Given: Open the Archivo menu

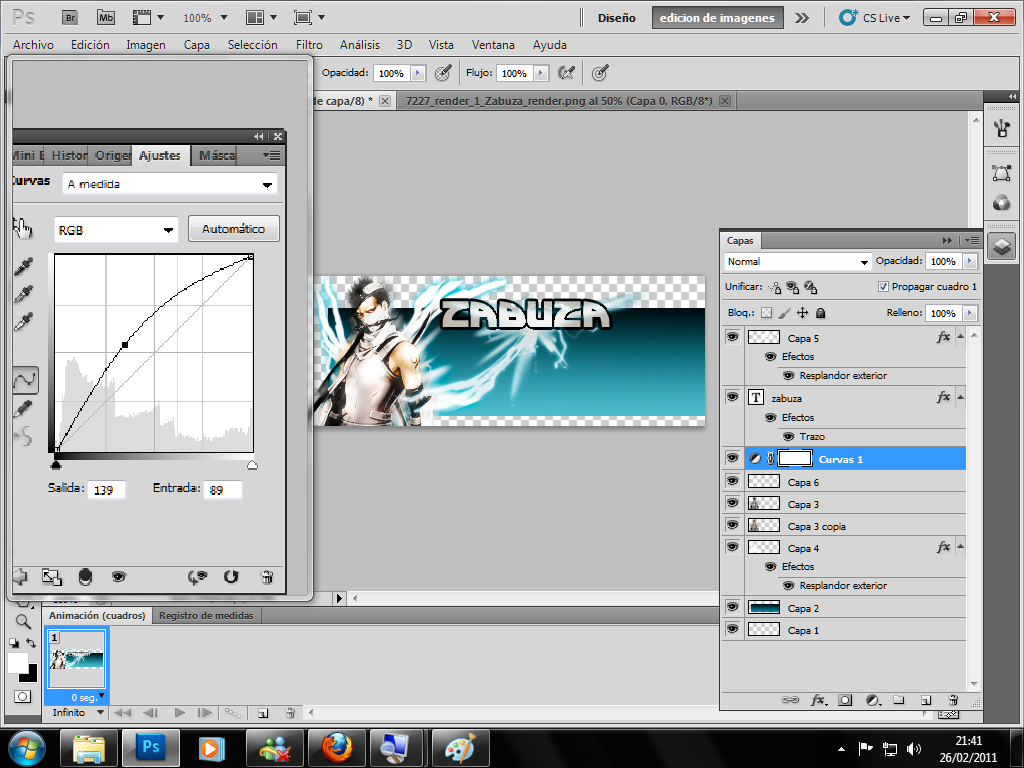Looking at the screenshot, I should coord(33,44).
